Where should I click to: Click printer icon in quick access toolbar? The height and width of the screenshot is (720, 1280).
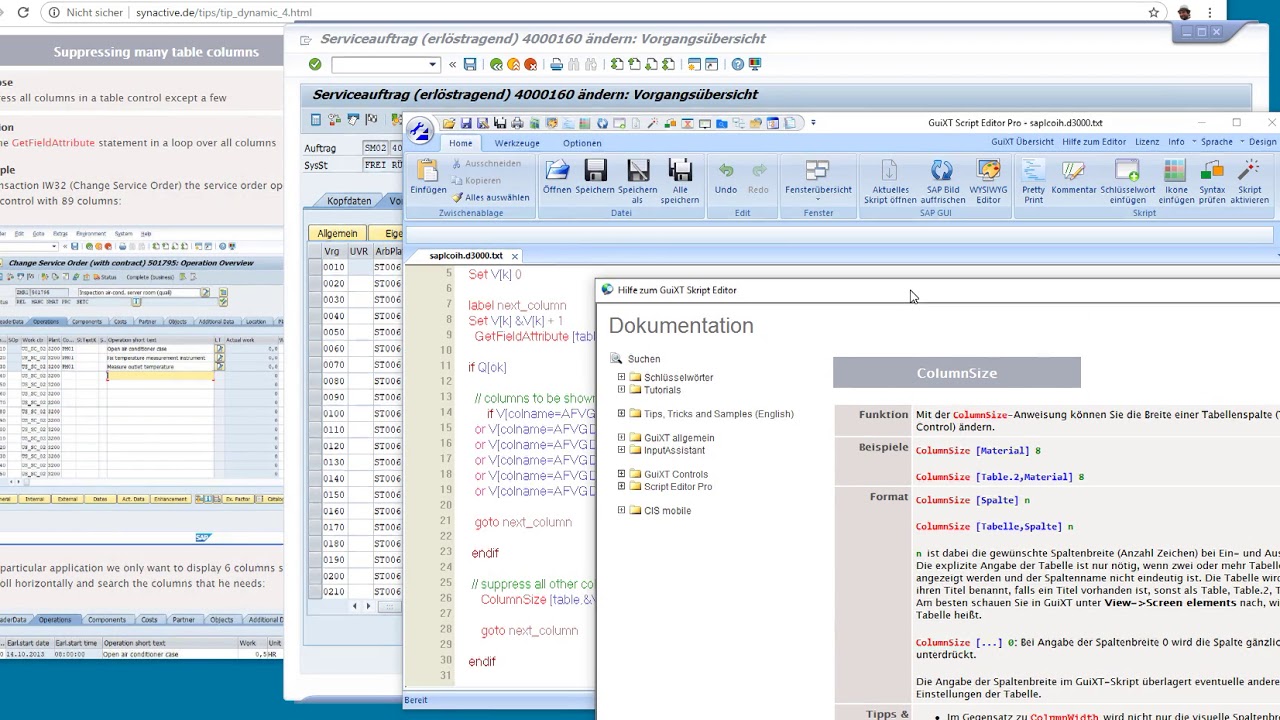click(517, 123)
